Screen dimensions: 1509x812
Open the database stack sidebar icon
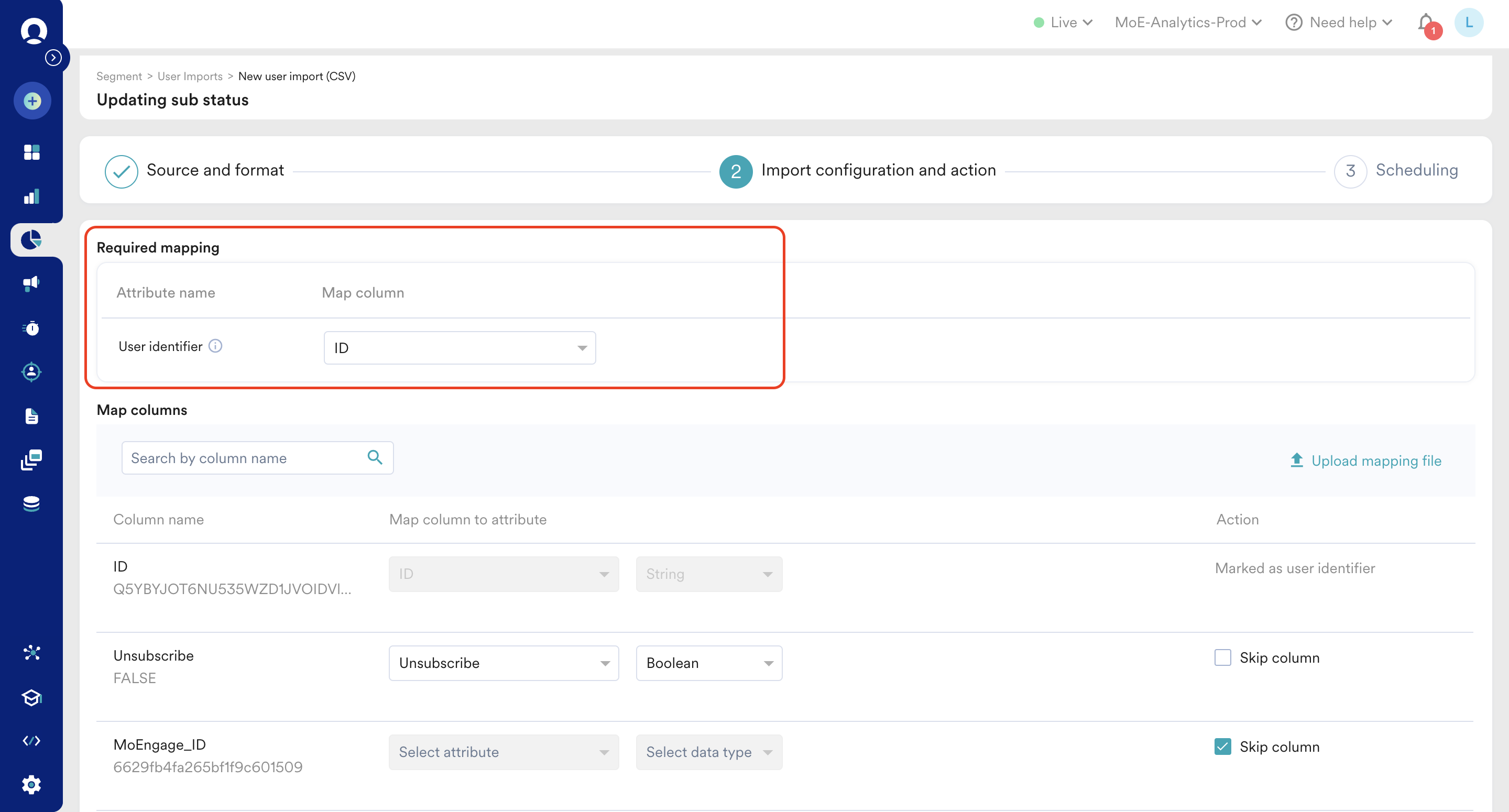(31, 504)
